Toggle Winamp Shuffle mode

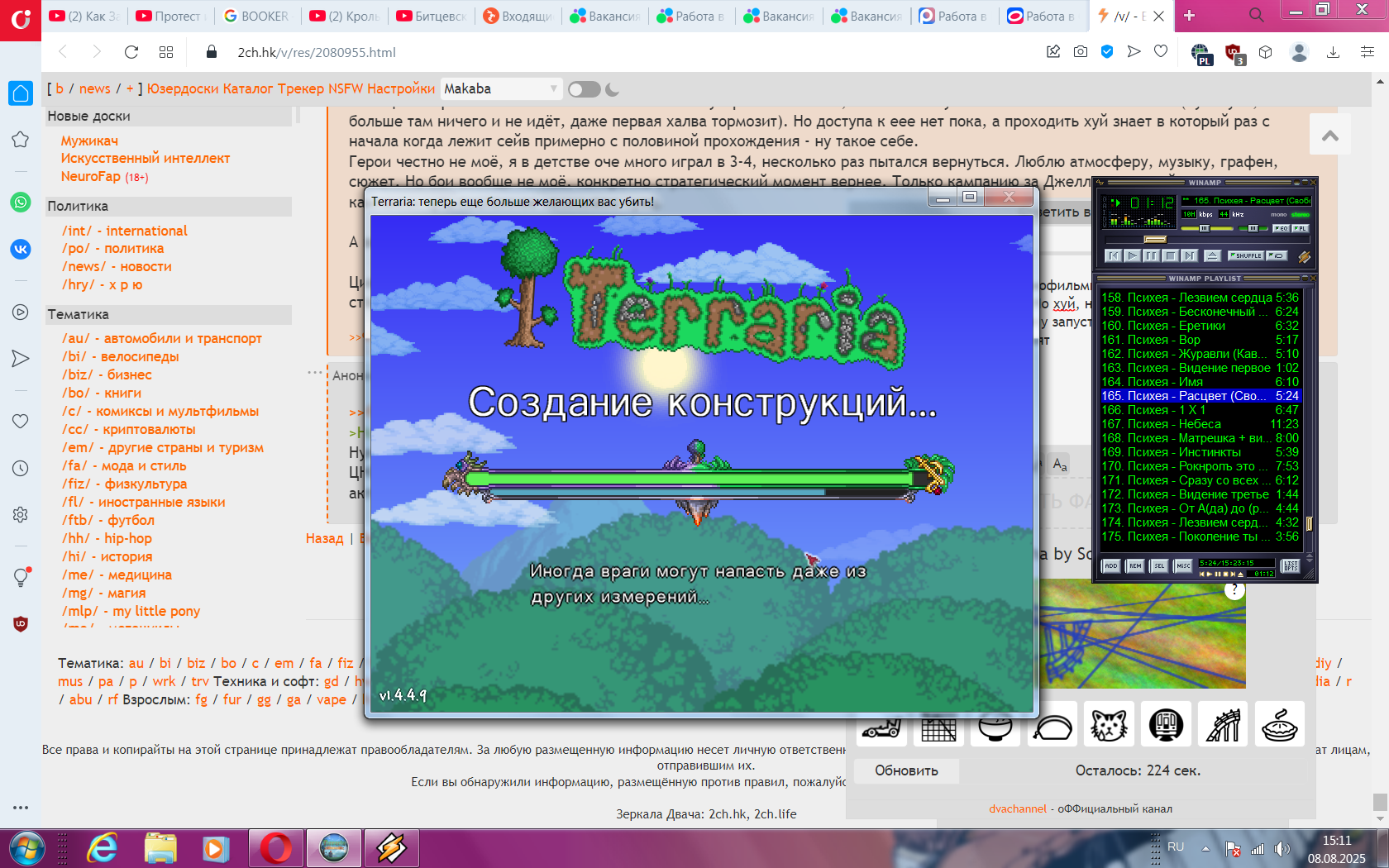(x=1246, y=255)
